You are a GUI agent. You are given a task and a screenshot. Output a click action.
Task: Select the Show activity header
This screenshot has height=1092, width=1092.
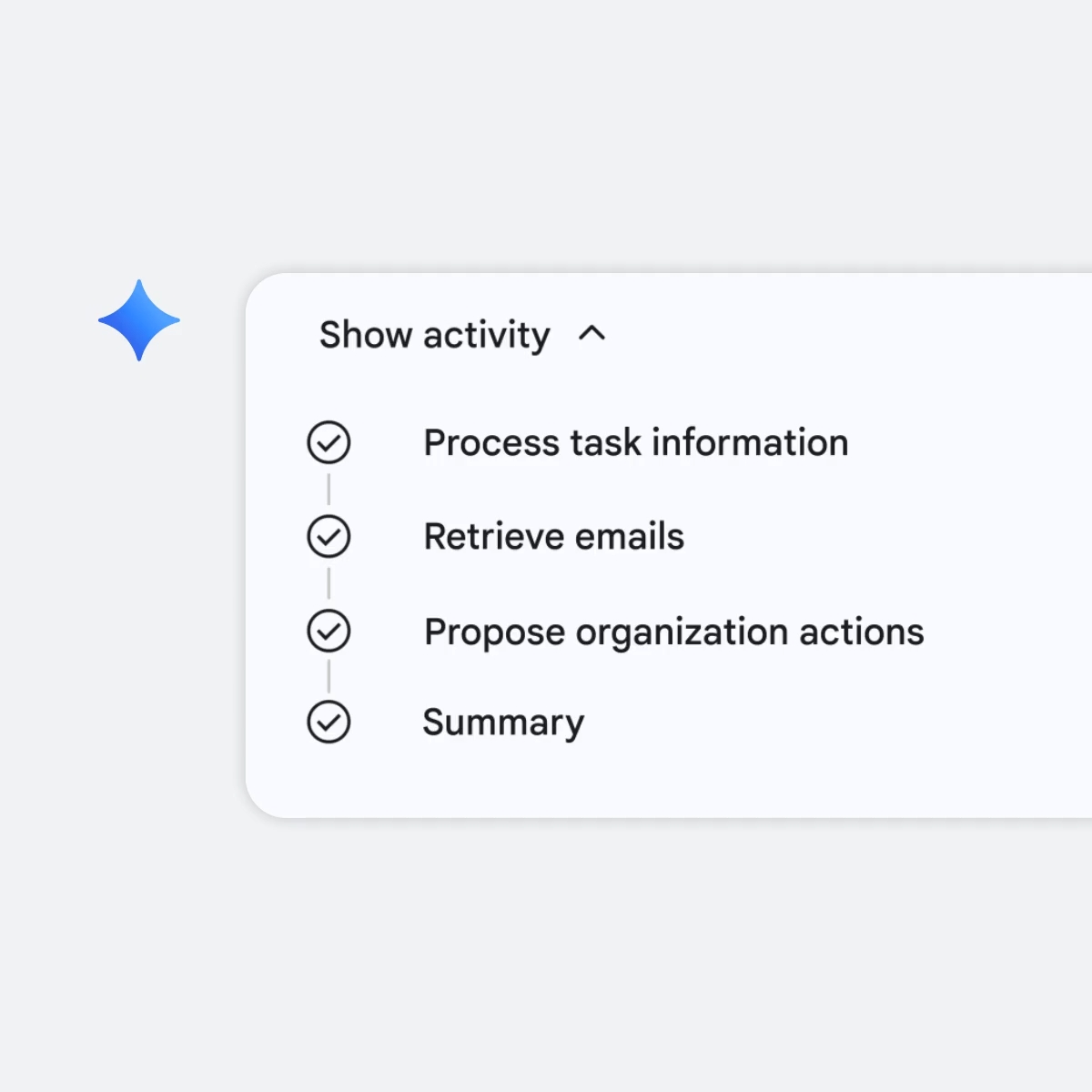(434, 335)
